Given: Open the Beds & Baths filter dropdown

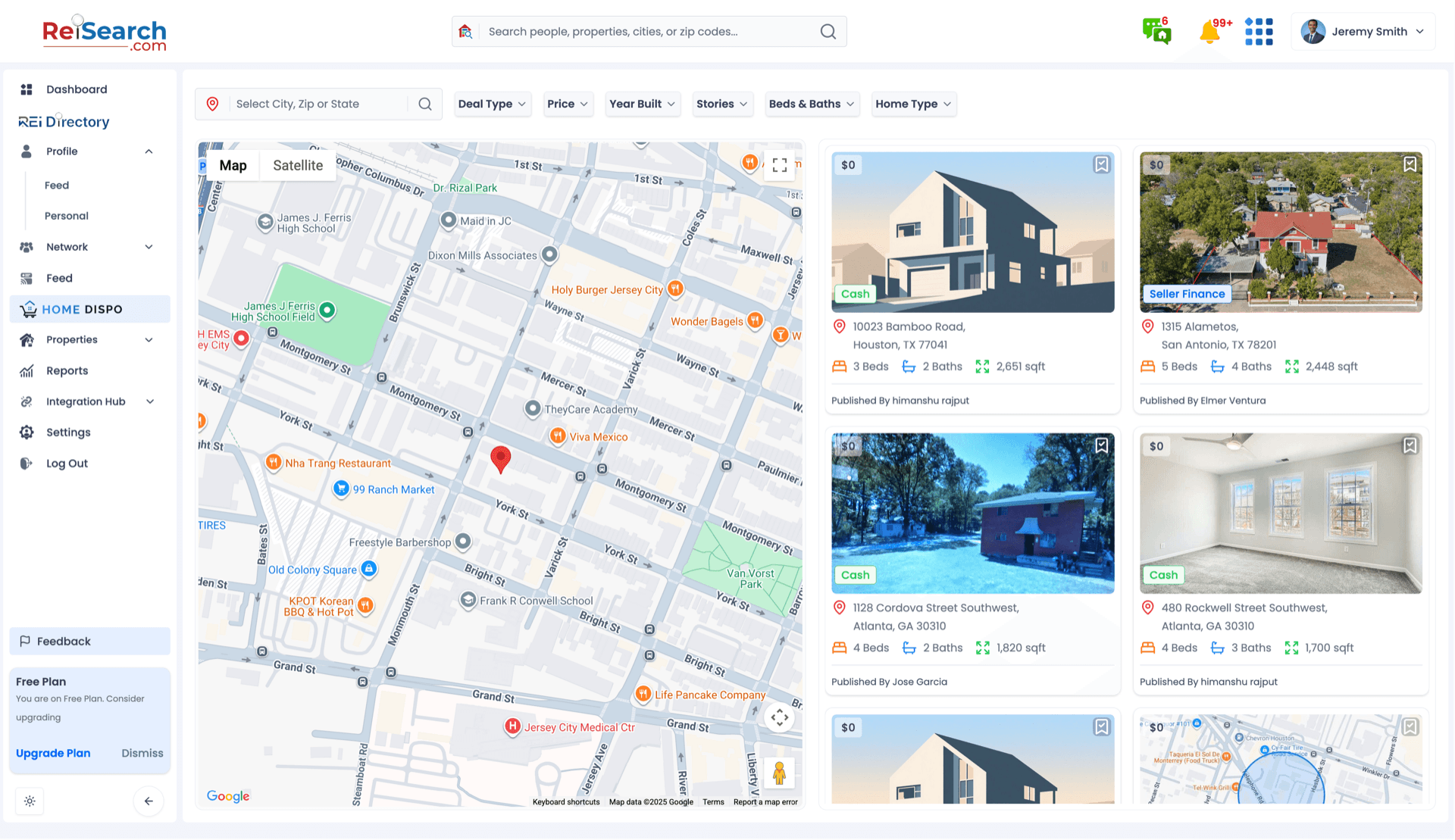Looking at the screenshot, I should [x=812, y=105].
